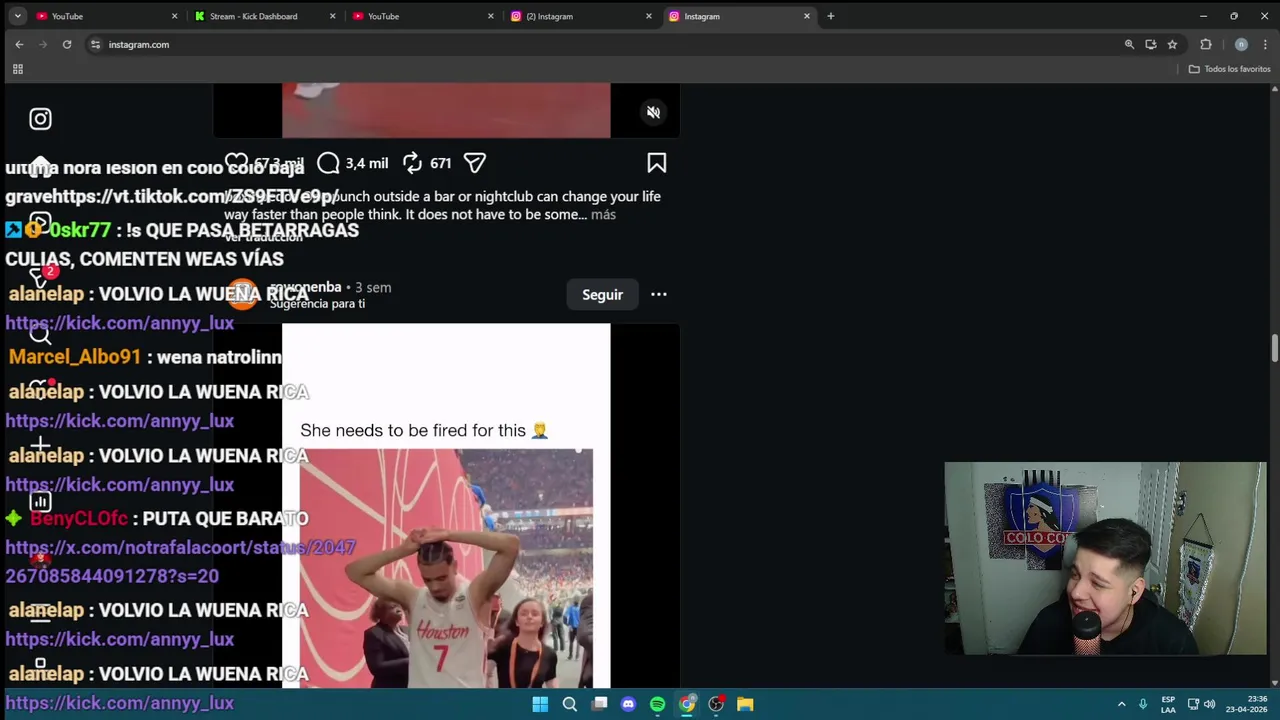Click 0skr77 chat username
The width and height of the screenshot is (1280, 720).
[x=80, y=230]
